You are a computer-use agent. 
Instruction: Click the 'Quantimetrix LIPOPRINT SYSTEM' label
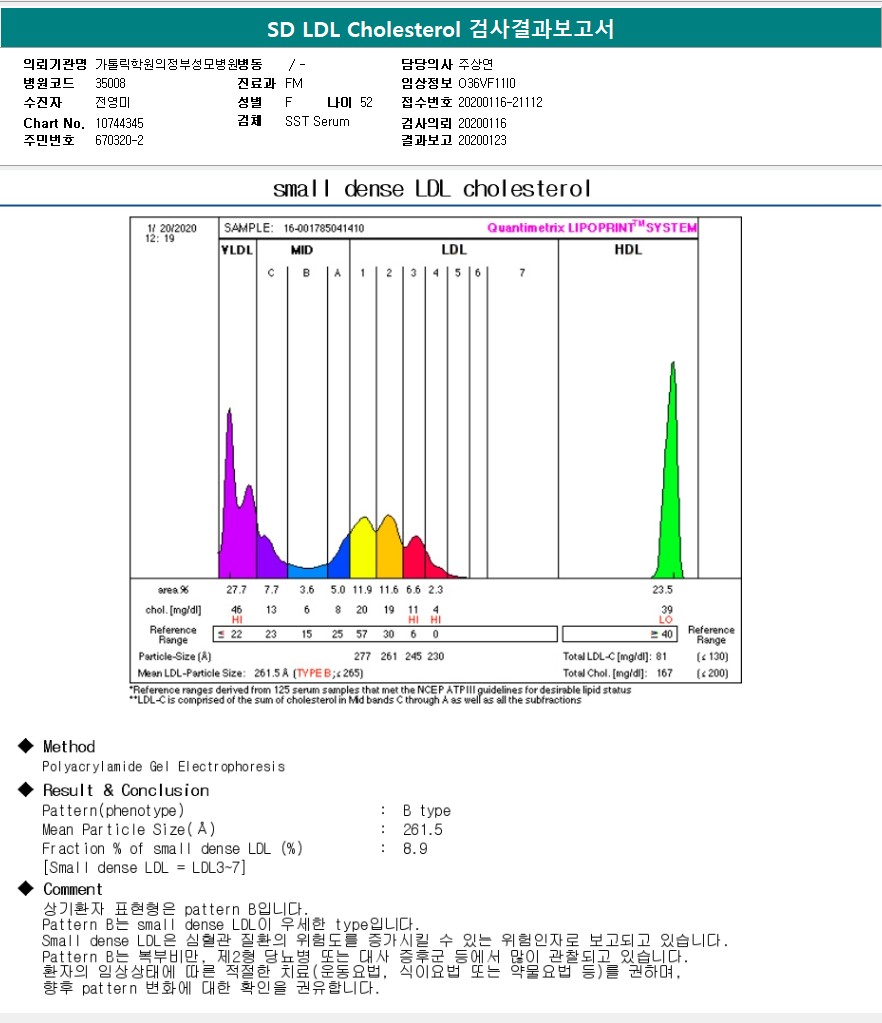[592, 228]
